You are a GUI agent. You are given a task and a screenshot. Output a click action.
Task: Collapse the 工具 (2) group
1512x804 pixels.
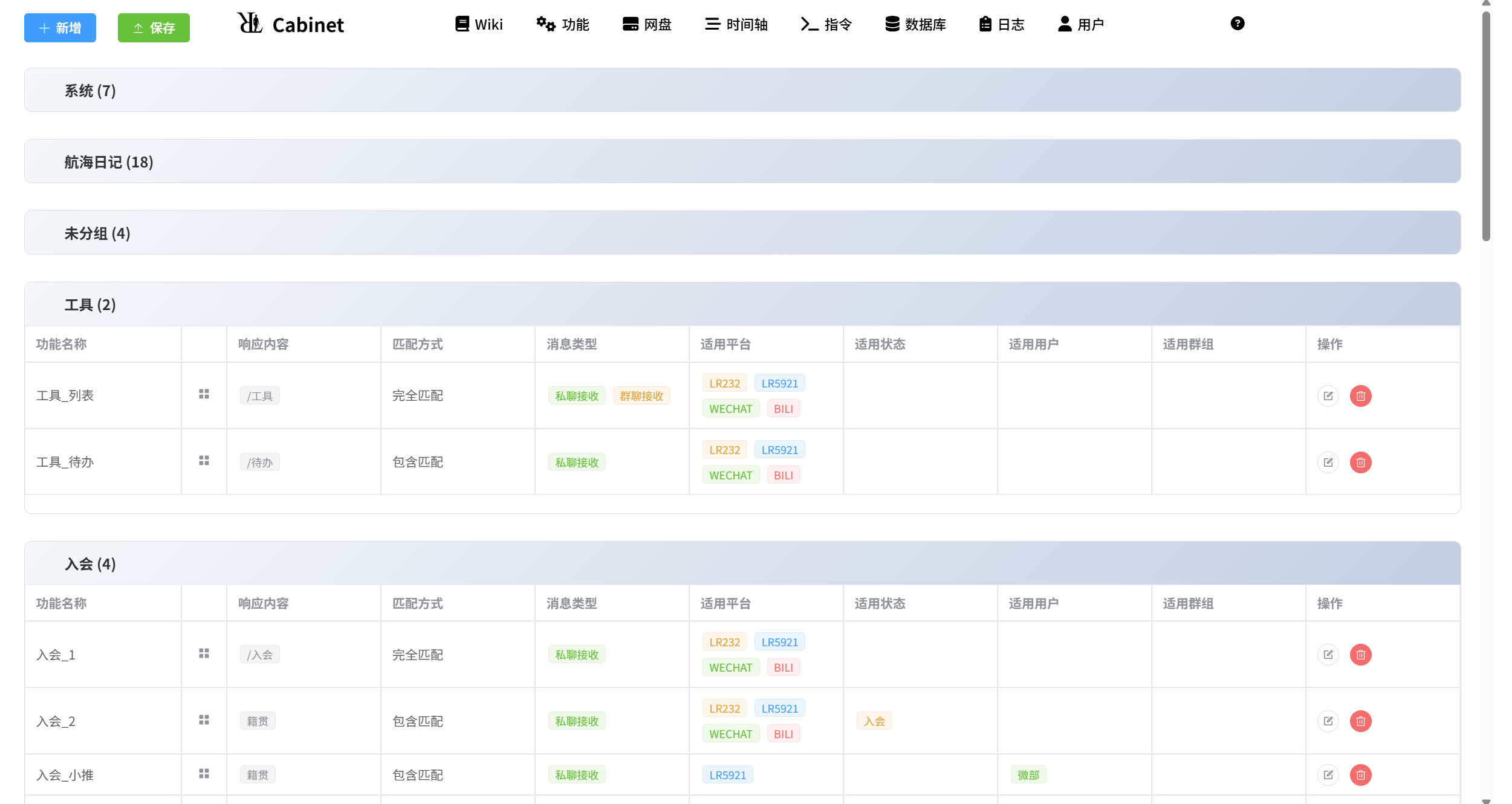click(90, 305)
